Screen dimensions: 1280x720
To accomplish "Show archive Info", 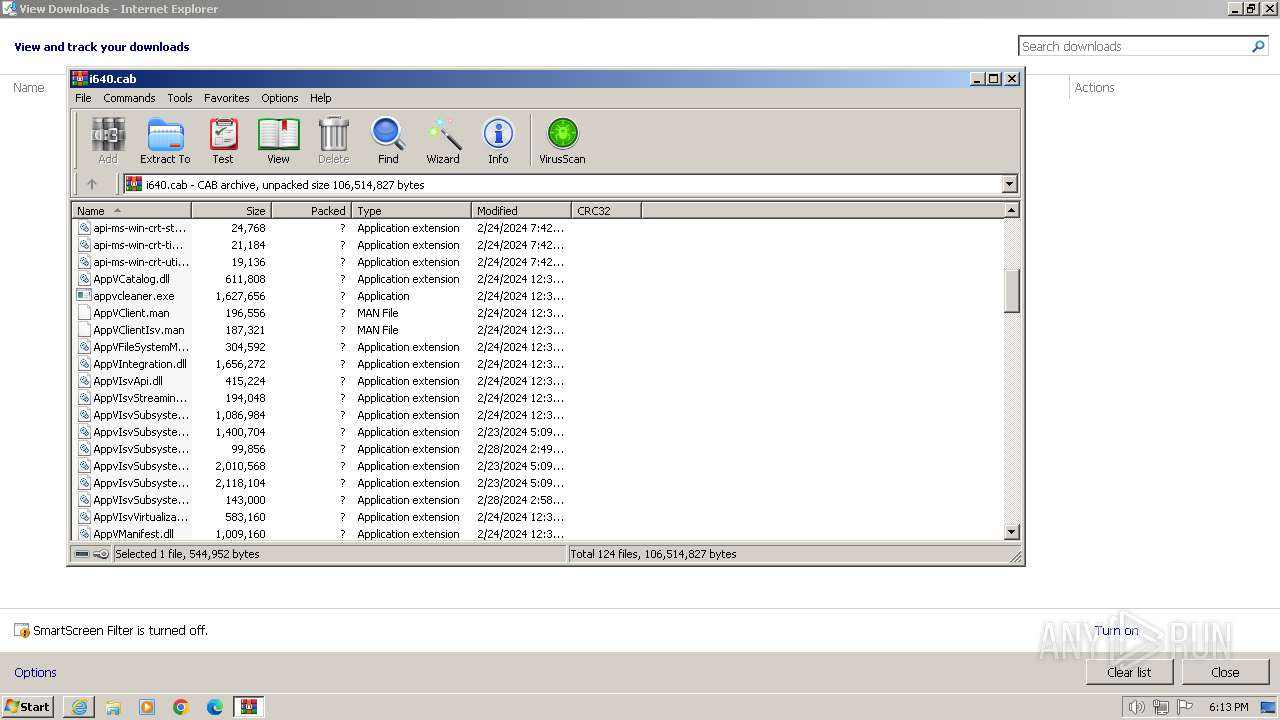I will 498,140.
